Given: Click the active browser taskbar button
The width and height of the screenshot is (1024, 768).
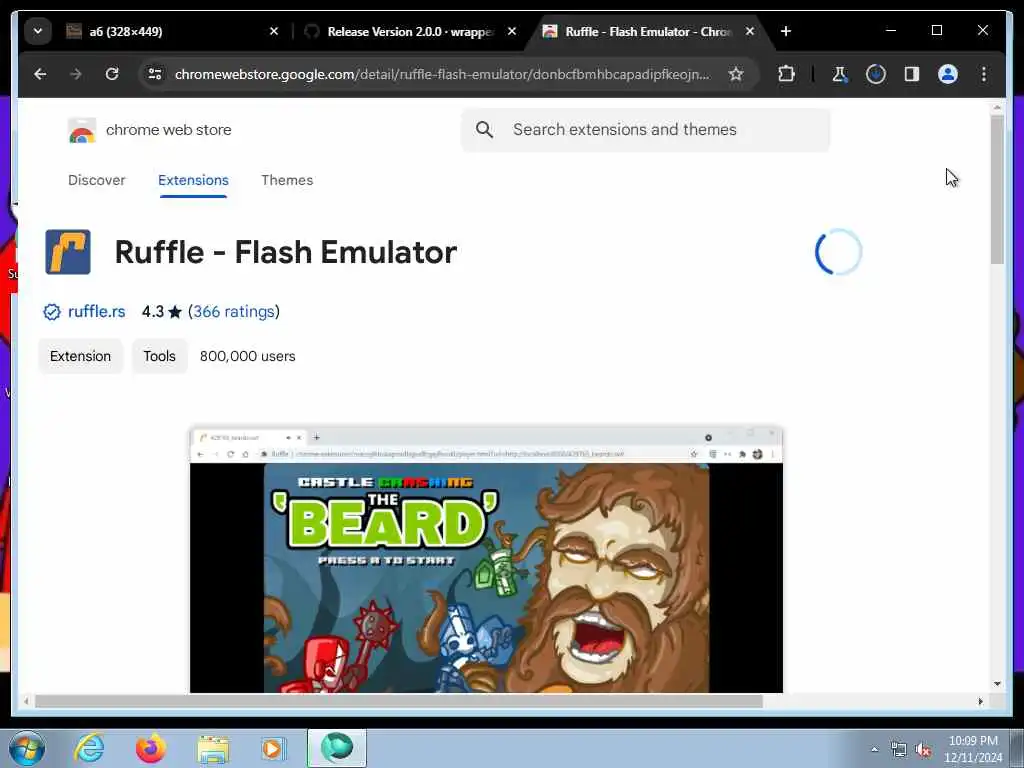Looking at the screenshot, I should [337, 748].
